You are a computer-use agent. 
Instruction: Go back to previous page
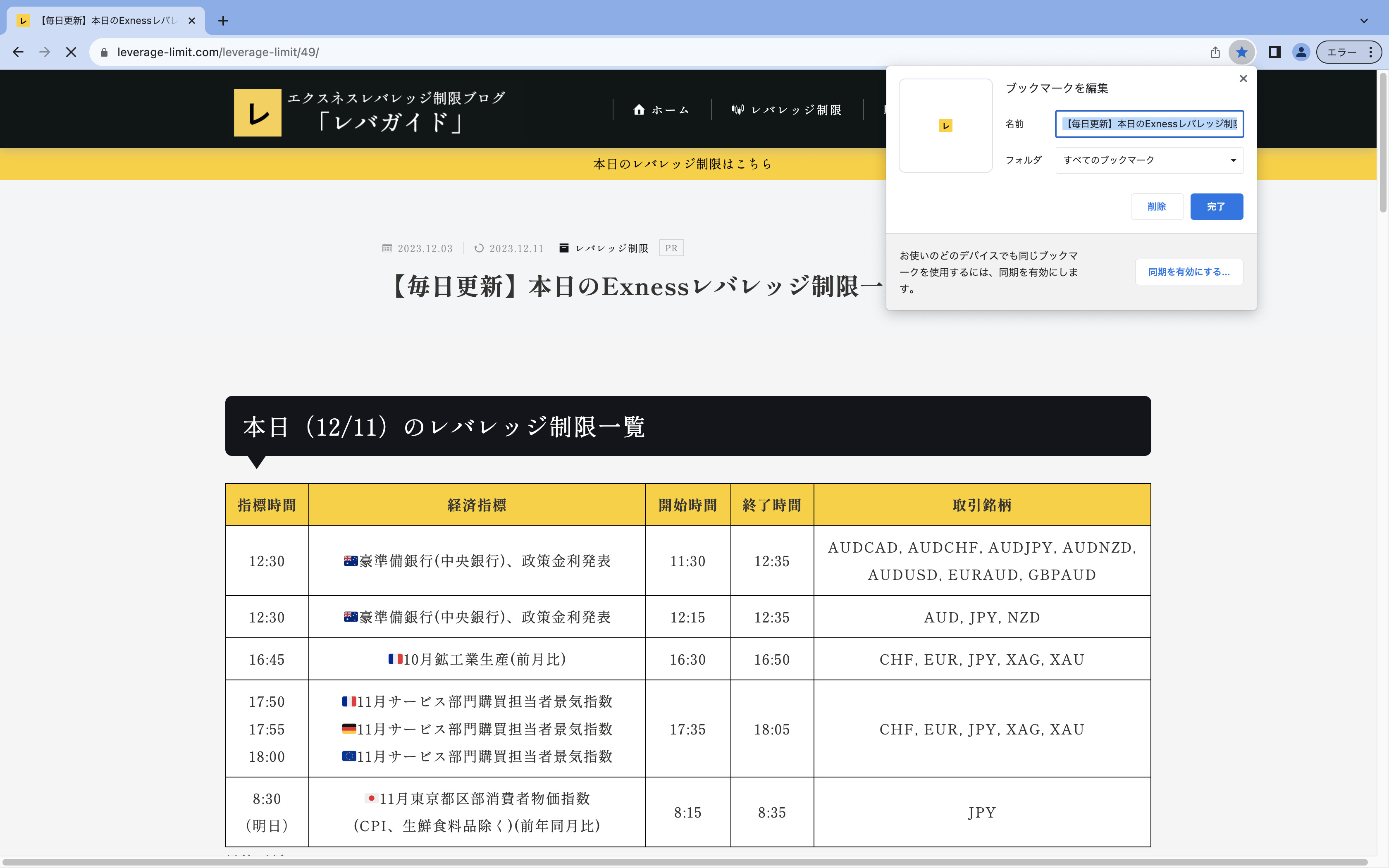pyautogui.click(x=18, y=52)
